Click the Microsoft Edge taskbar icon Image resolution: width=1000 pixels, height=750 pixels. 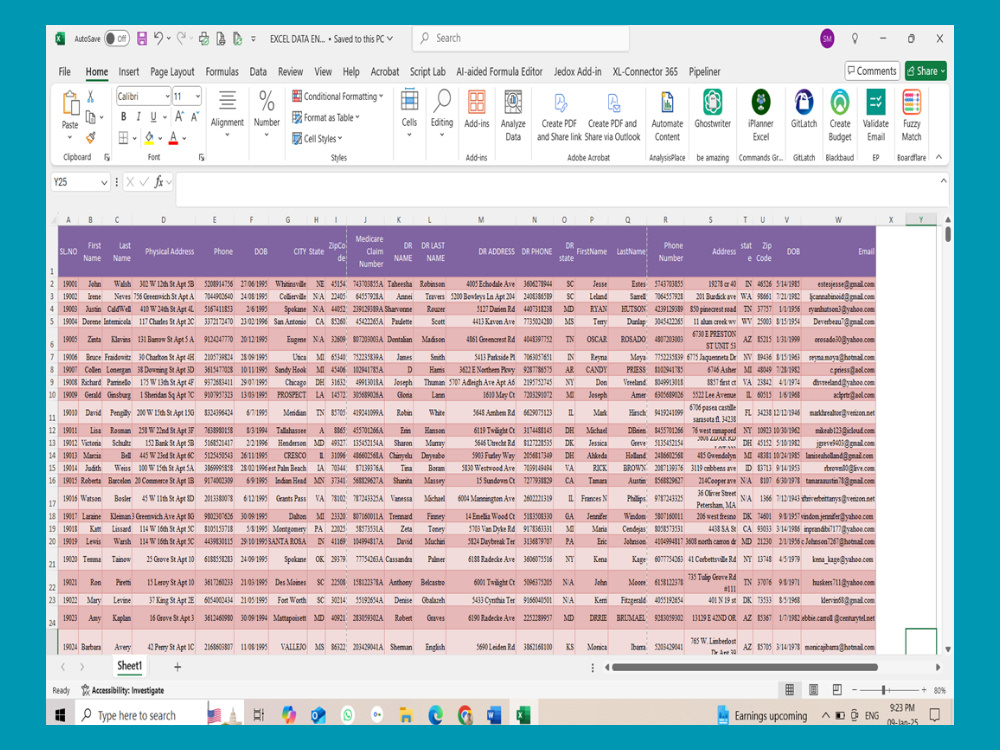436,715
